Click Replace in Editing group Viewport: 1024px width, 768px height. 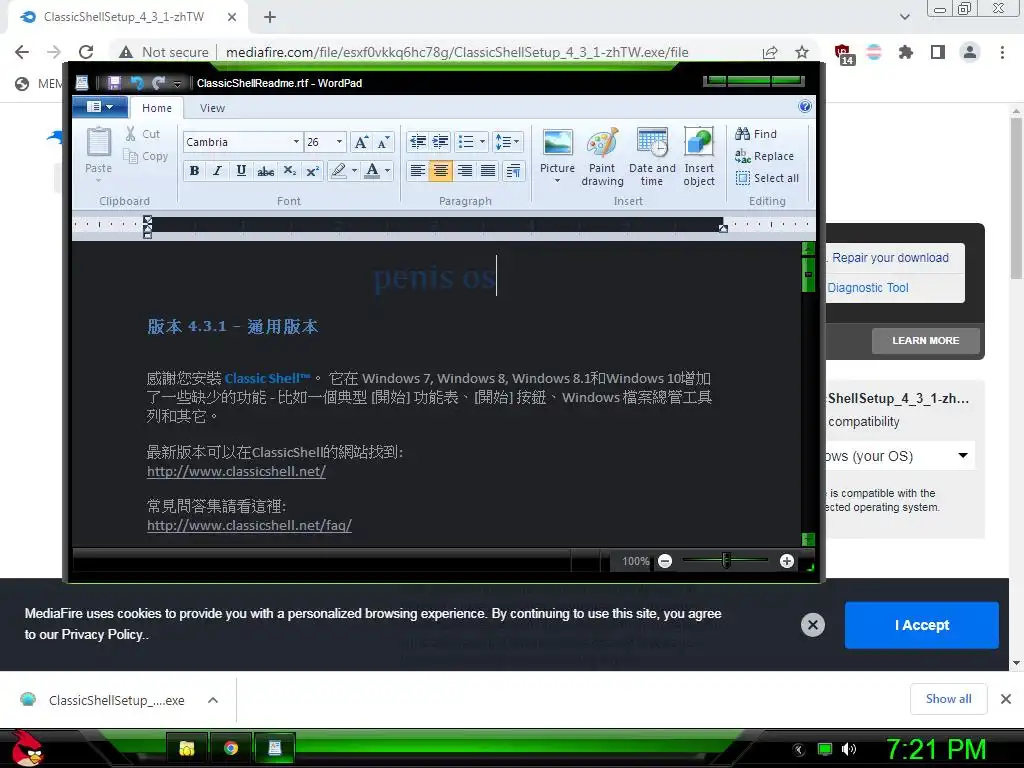pyautogui.click(x=764, y=156)
